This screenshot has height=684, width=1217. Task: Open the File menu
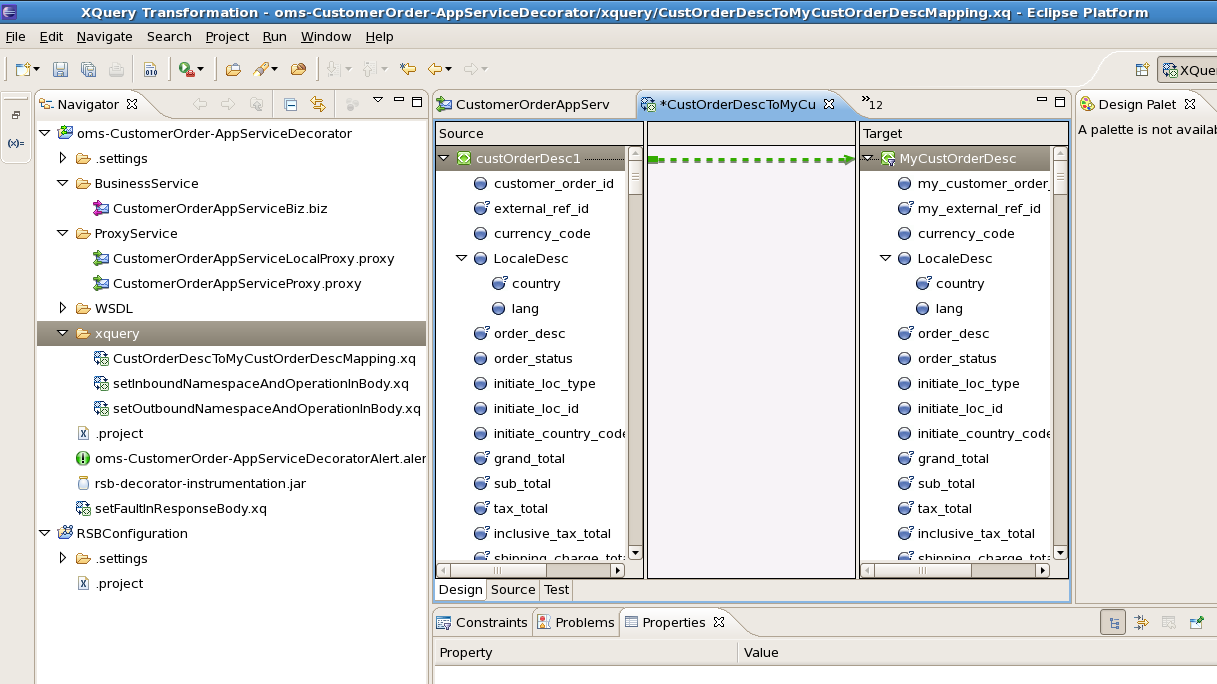coord(16,36)
